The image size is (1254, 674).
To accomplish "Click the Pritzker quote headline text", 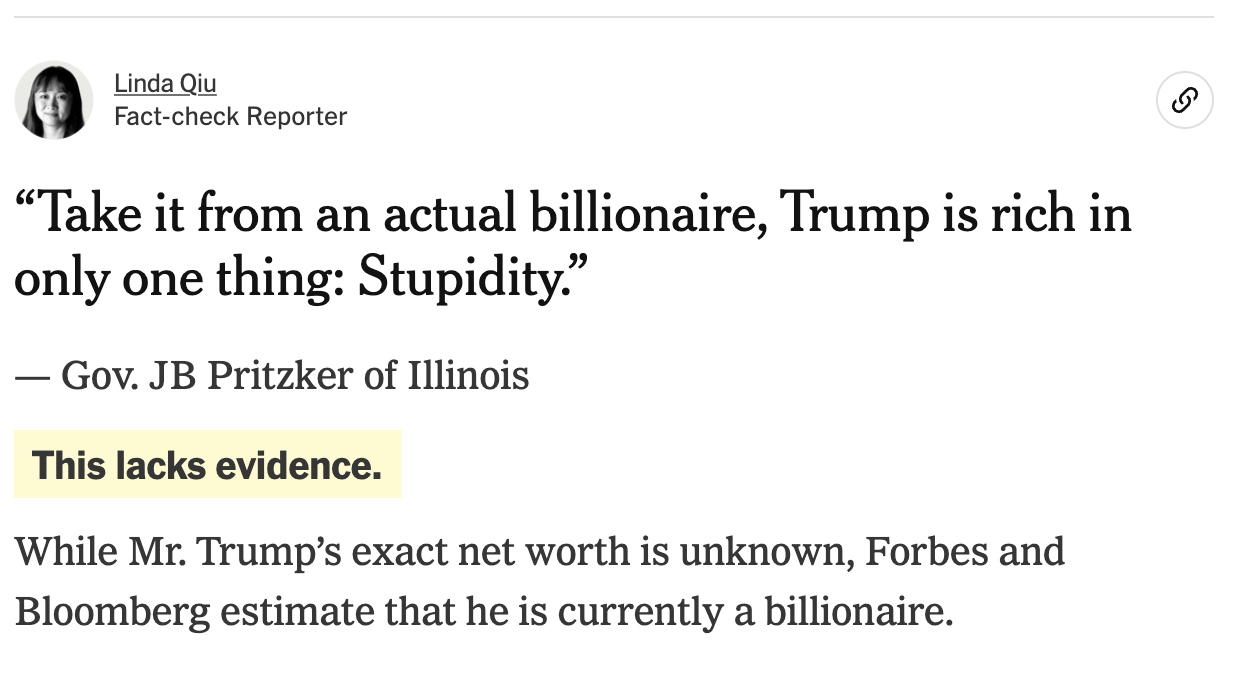I will pos(573,246).
